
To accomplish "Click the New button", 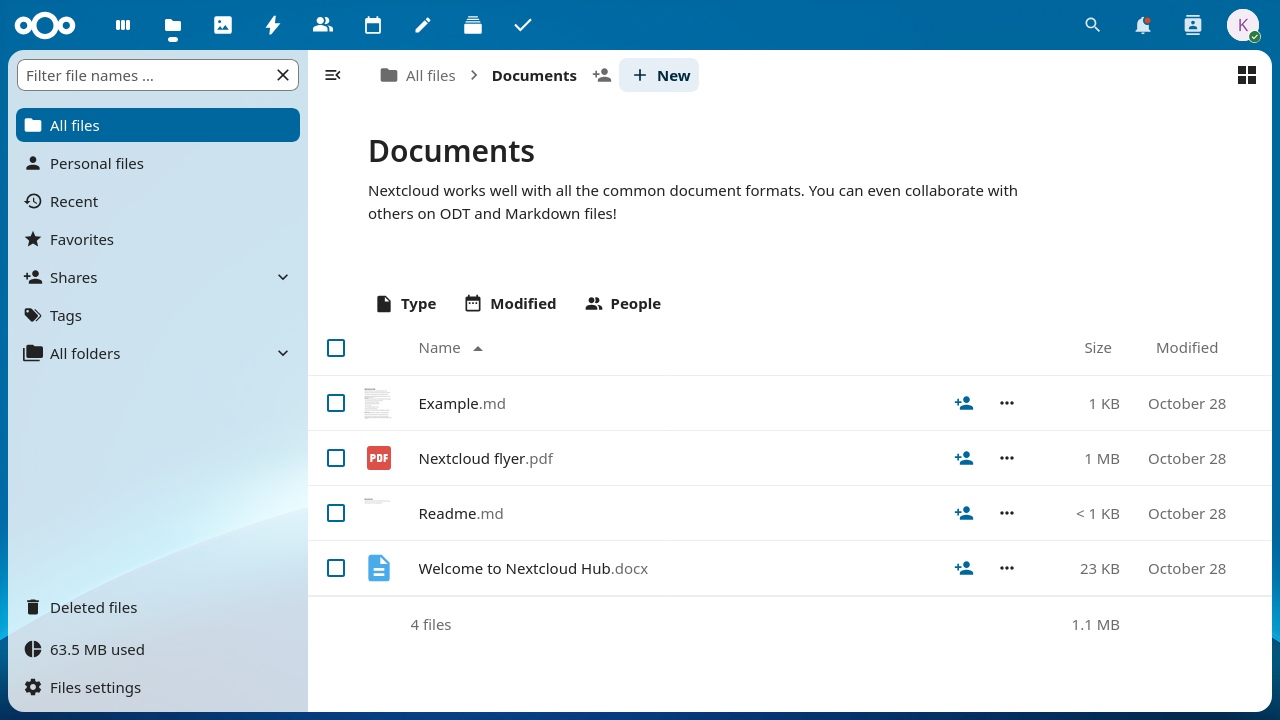I will coord(660,75).
